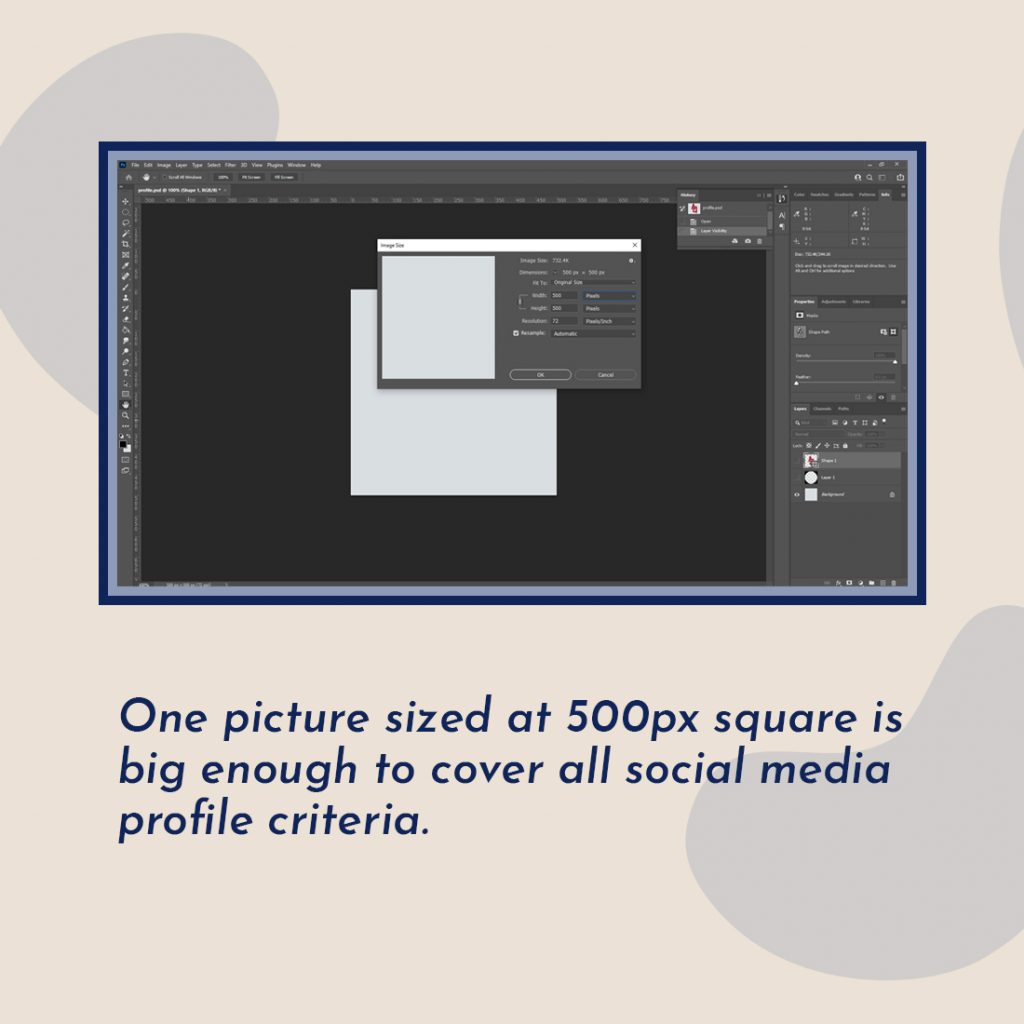Click the 100% zoom button
1024x1024 pixels.
click(x=223, y=177)
